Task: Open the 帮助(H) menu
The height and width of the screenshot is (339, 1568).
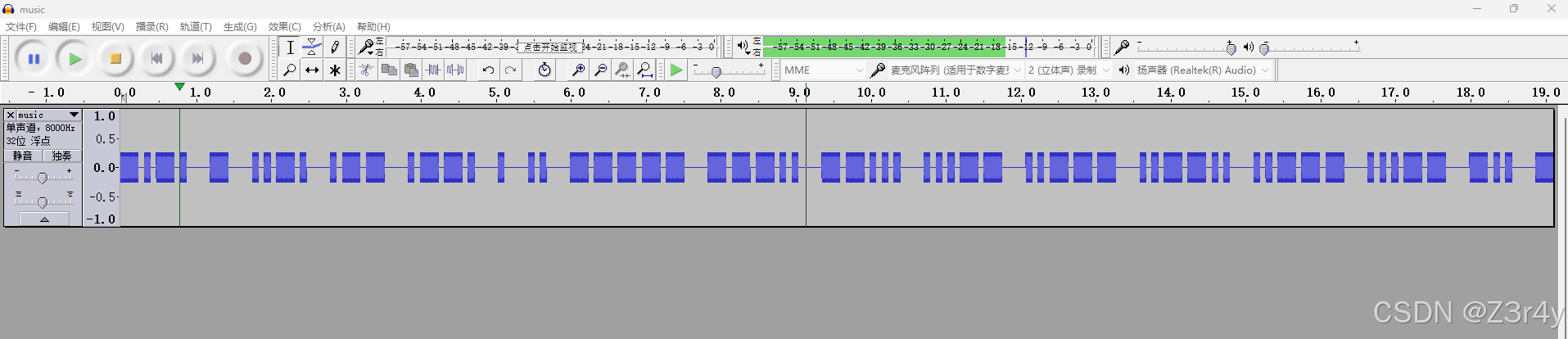Action: click(373, 27)
